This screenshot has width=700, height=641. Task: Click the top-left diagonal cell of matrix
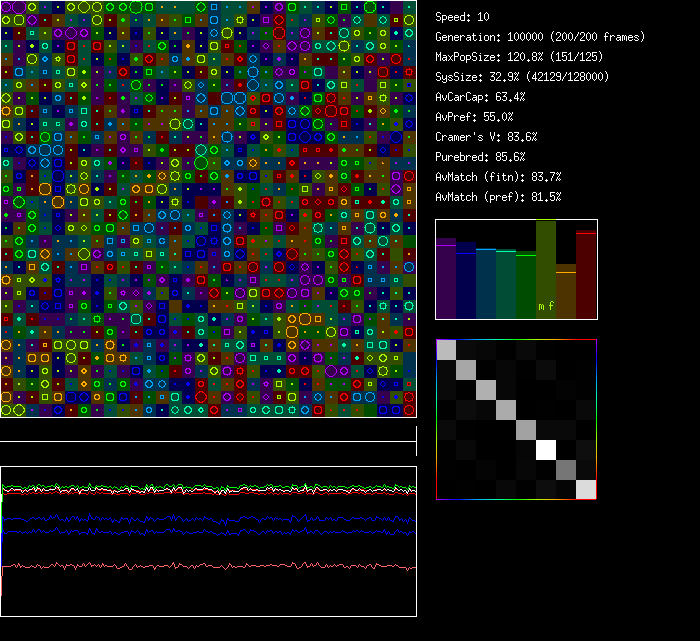[446, 349]
